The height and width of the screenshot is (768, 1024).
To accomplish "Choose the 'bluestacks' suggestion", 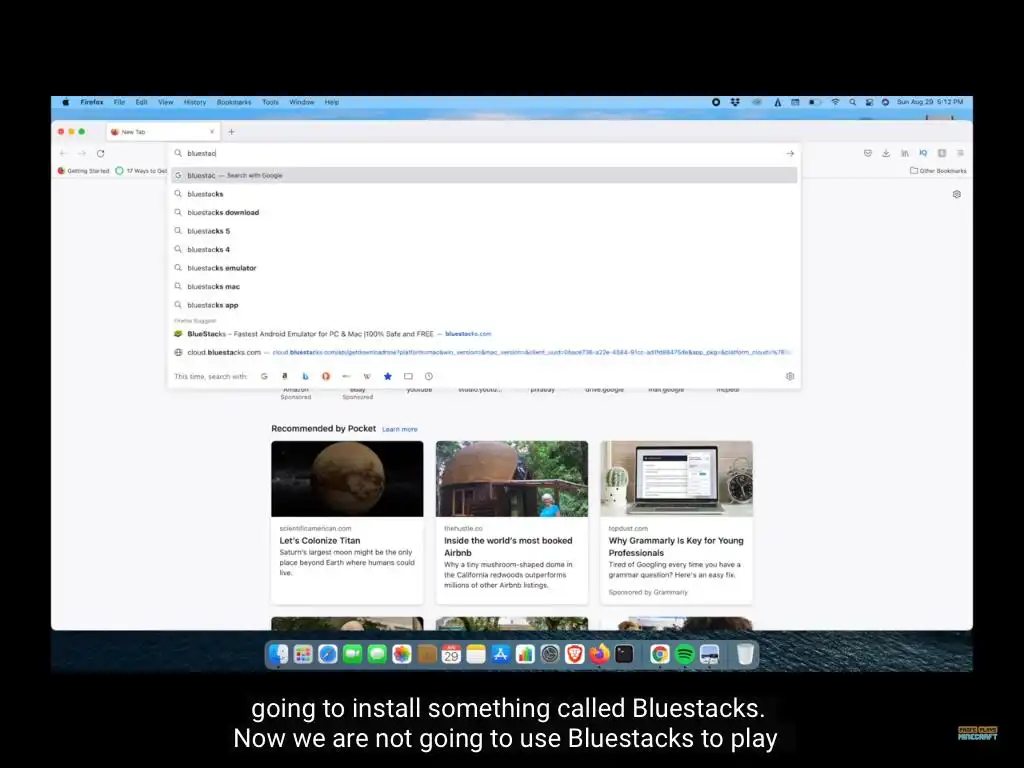I will pos(484,194).
